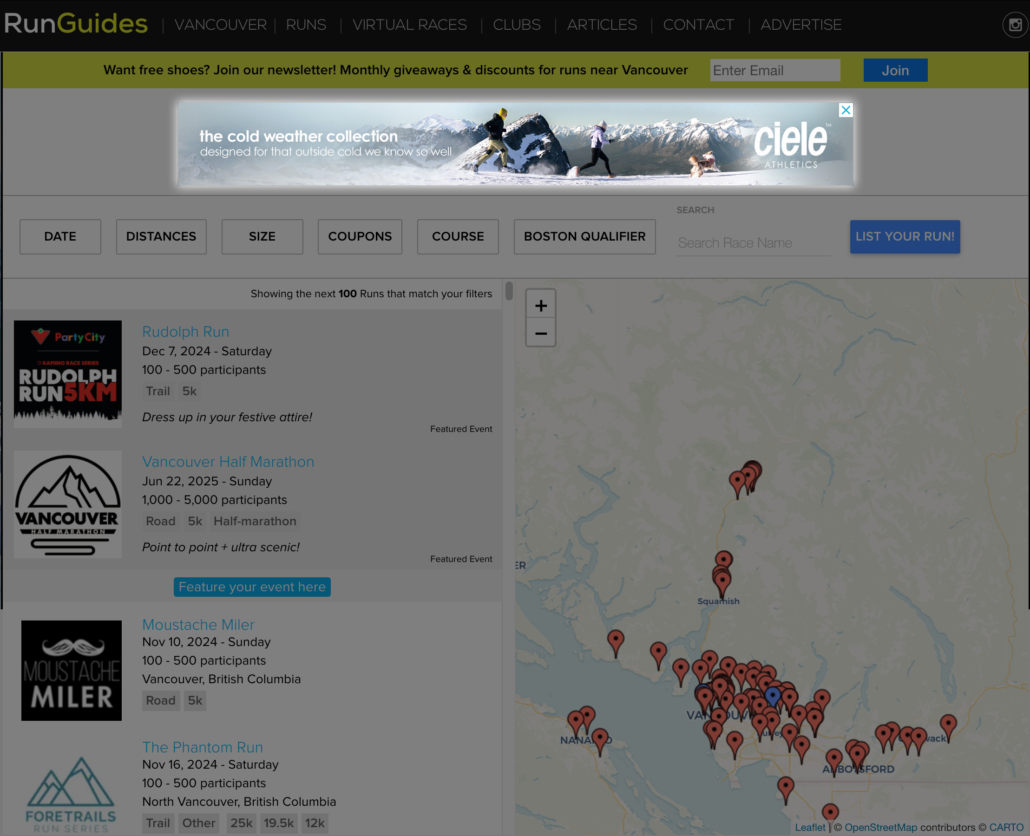Screen dimensions: 1030x836
Task: Open Rudolph Run 5KM thumbnail
Action: pyautogui.click(x=68, y=374)
